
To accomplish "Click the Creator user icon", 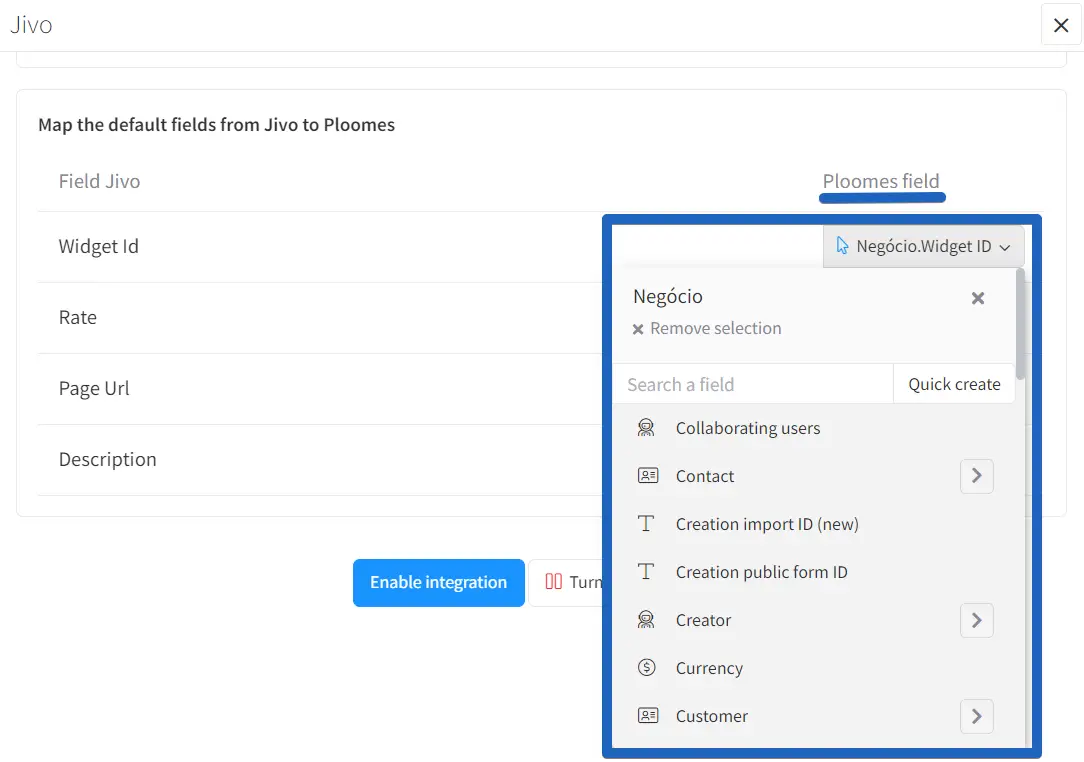I will pos(646,620).
